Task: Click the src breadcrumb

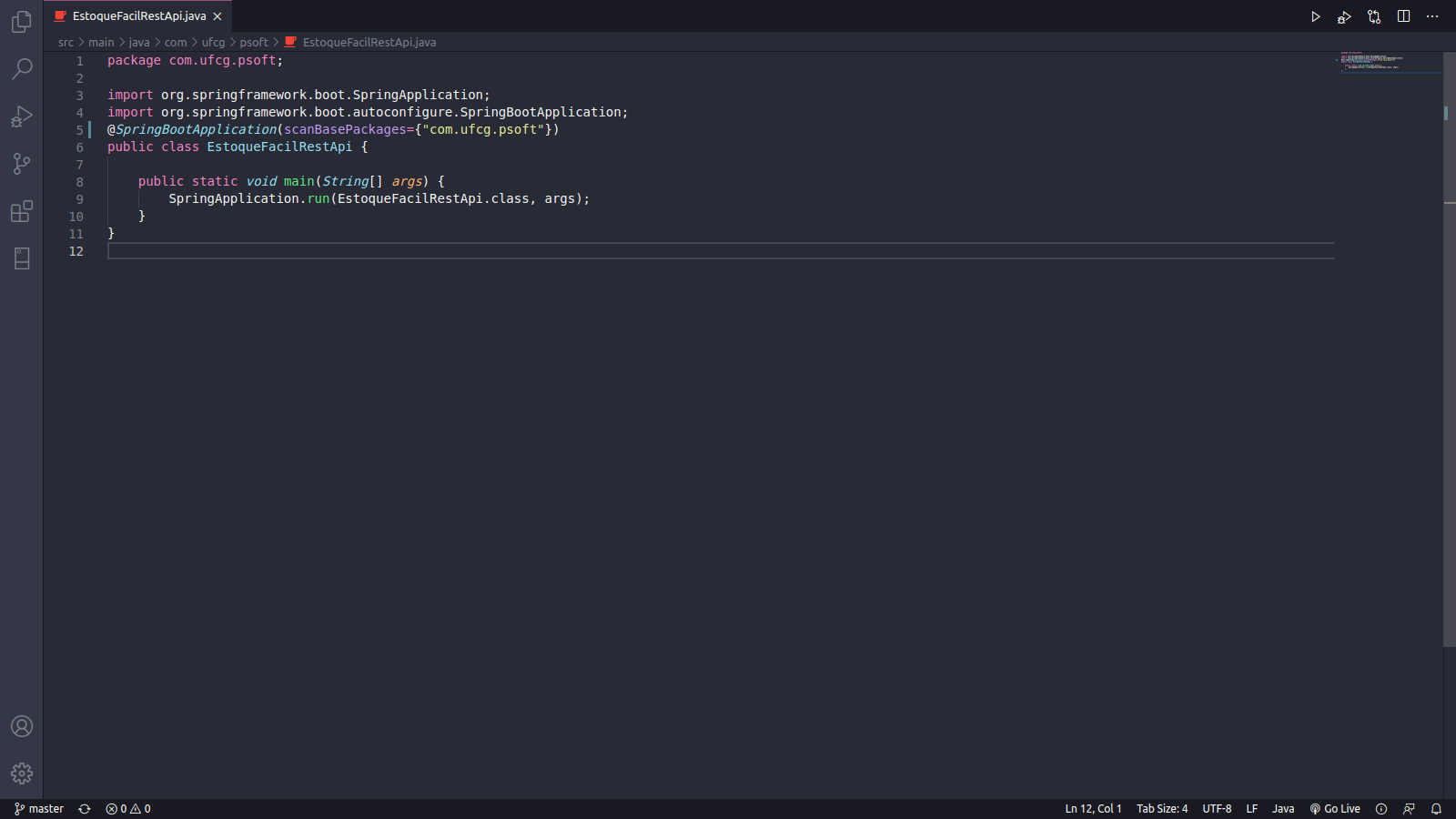Action: tap(66, 42)
